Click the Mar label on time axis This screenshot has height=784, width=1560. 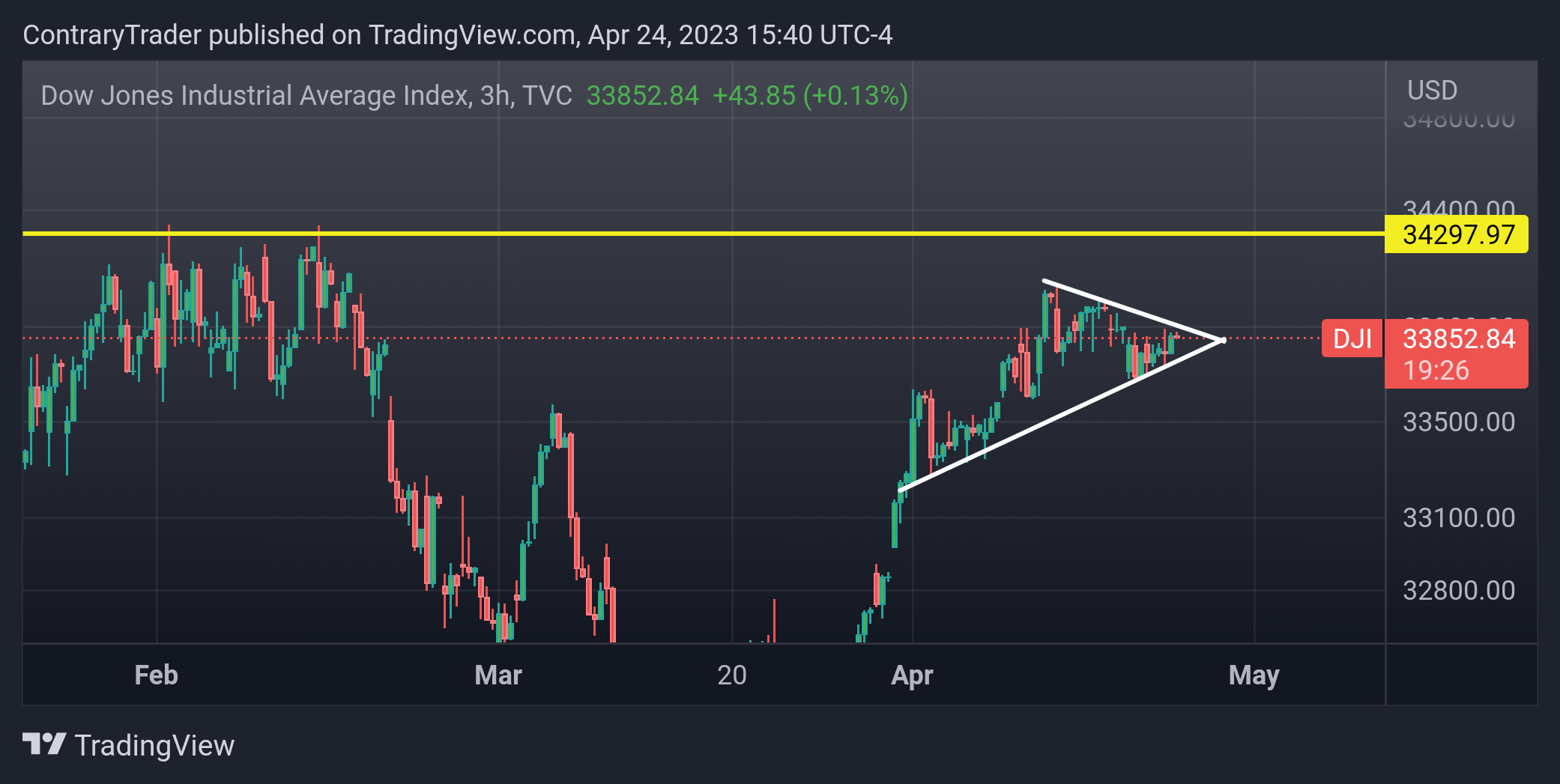click(x=498, y=675)
